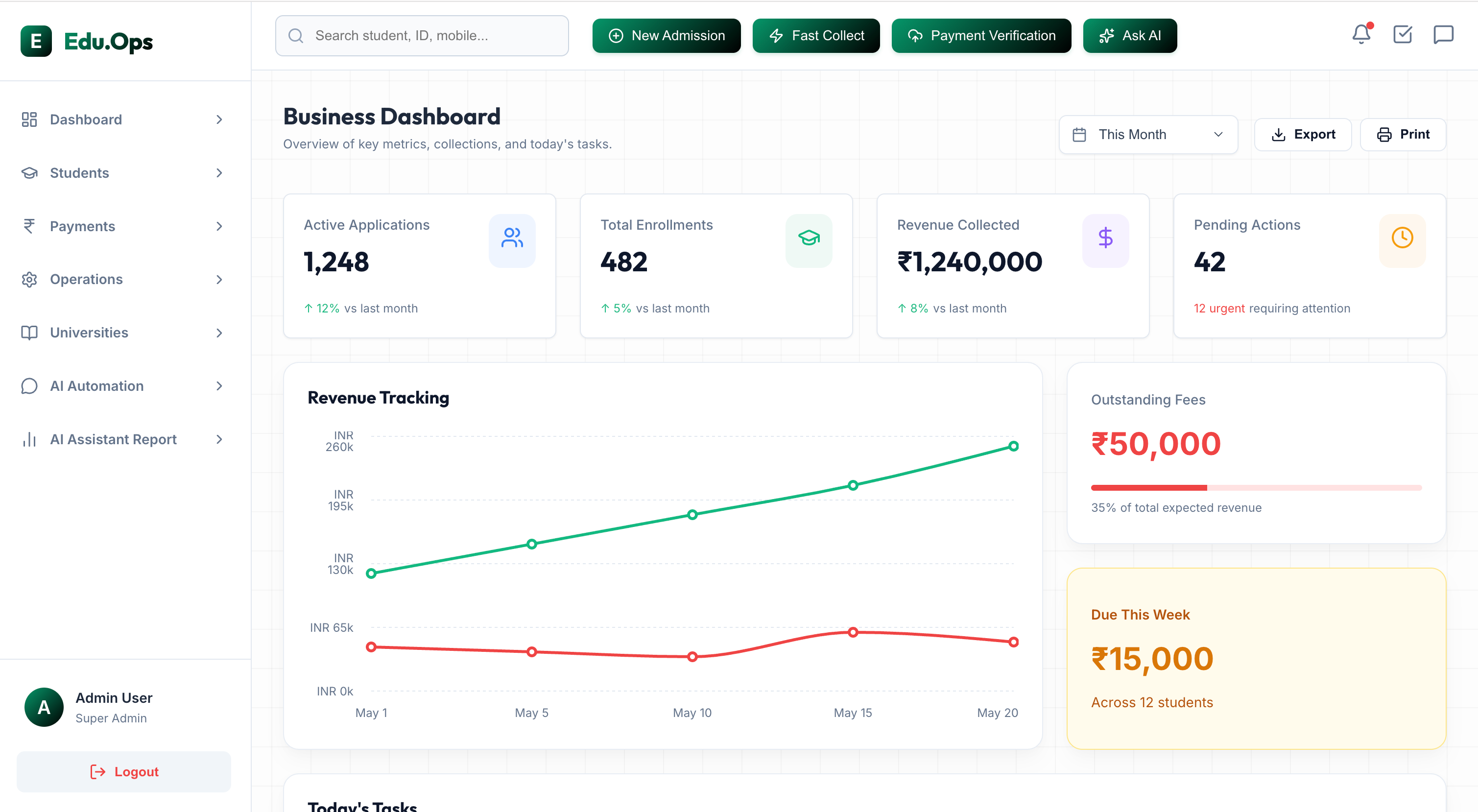Click the Payments rupee icon
This screenshot has width=1478, height=812.
(29, 226)
